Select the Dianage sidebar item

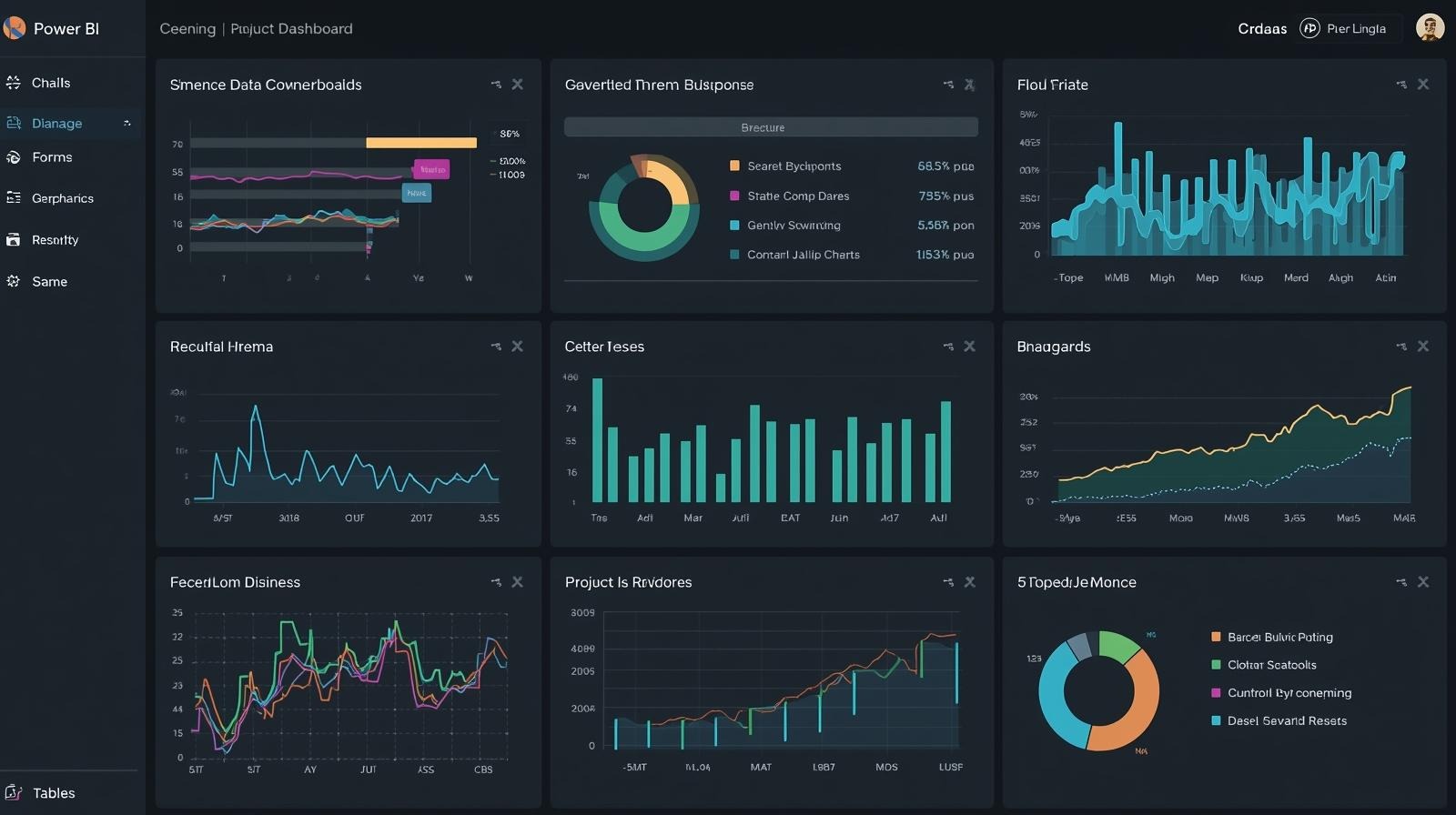click(56, 123)
